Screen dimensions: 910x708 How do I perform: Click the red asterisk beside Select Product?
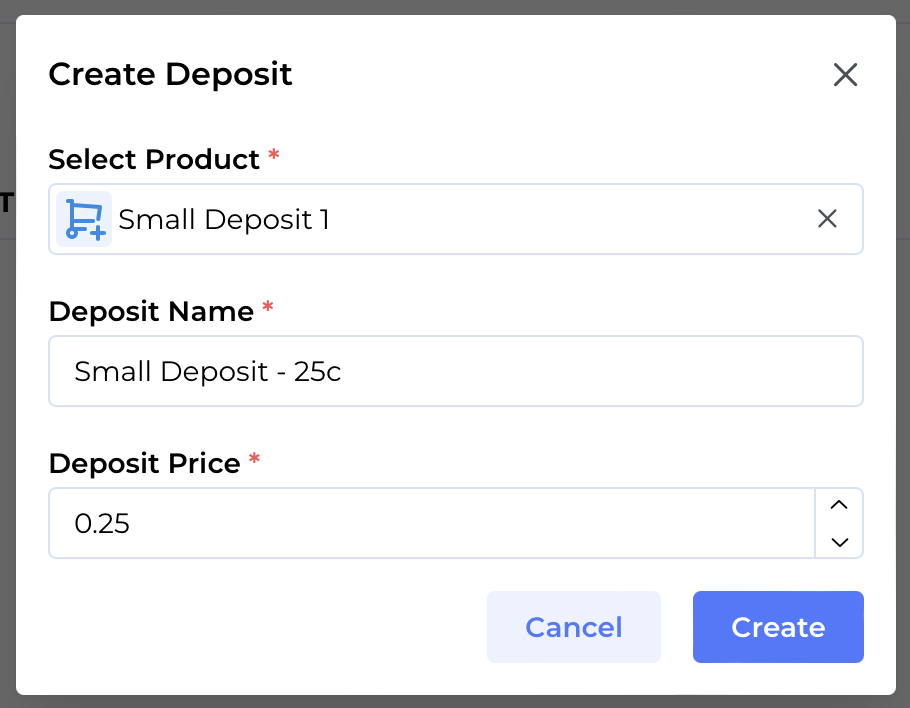pos(273,157)
